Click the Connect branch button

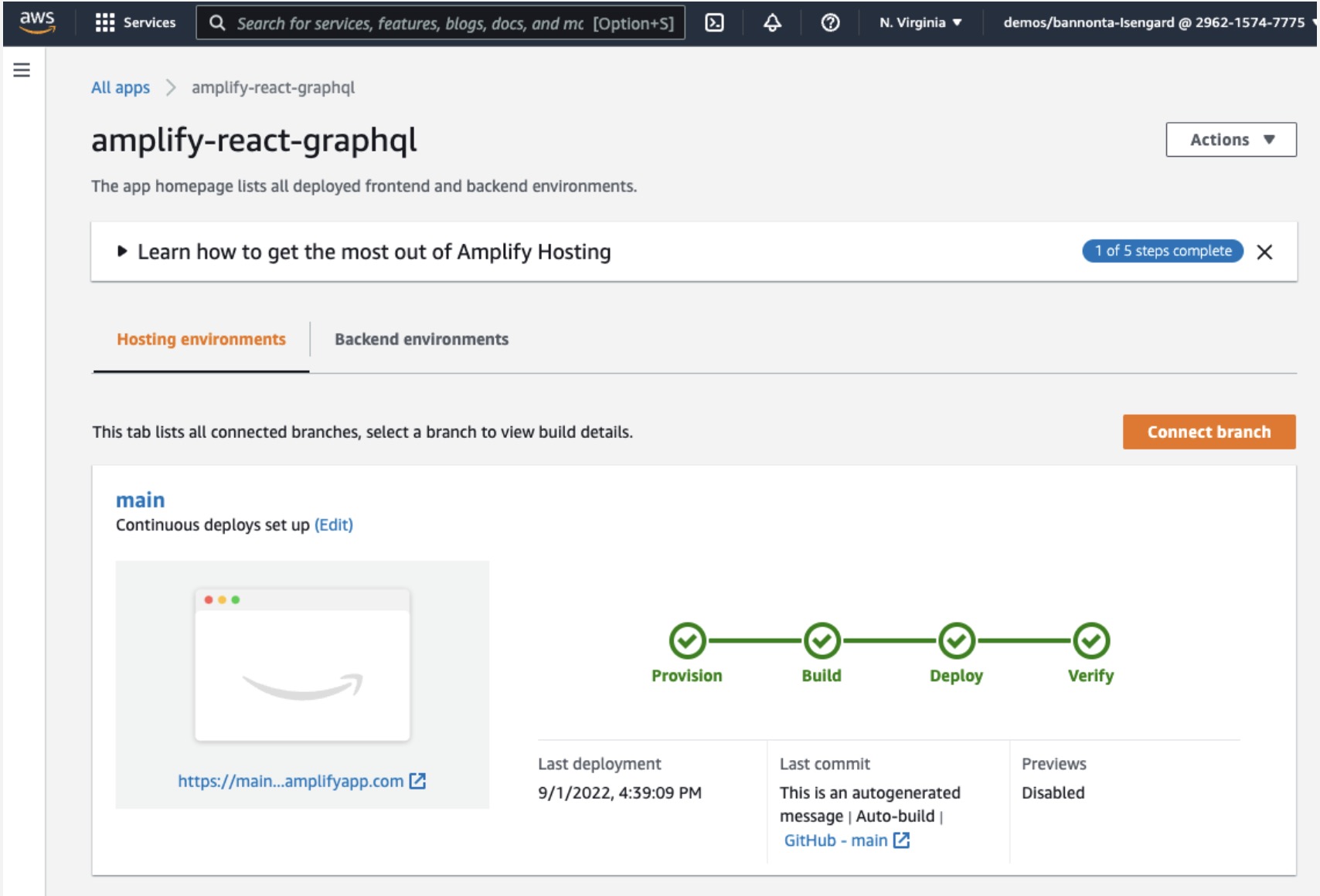coord(1209,432)
